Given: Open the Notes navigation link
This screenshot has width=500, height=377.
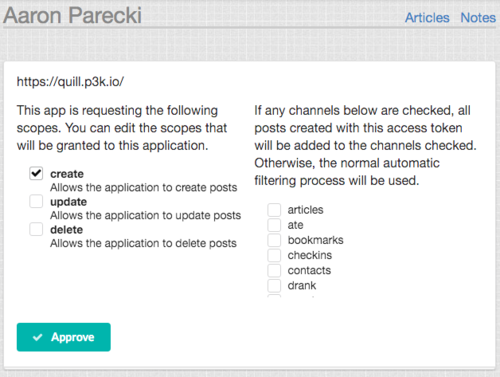Looking at the screenshot, I should (478, 18).
